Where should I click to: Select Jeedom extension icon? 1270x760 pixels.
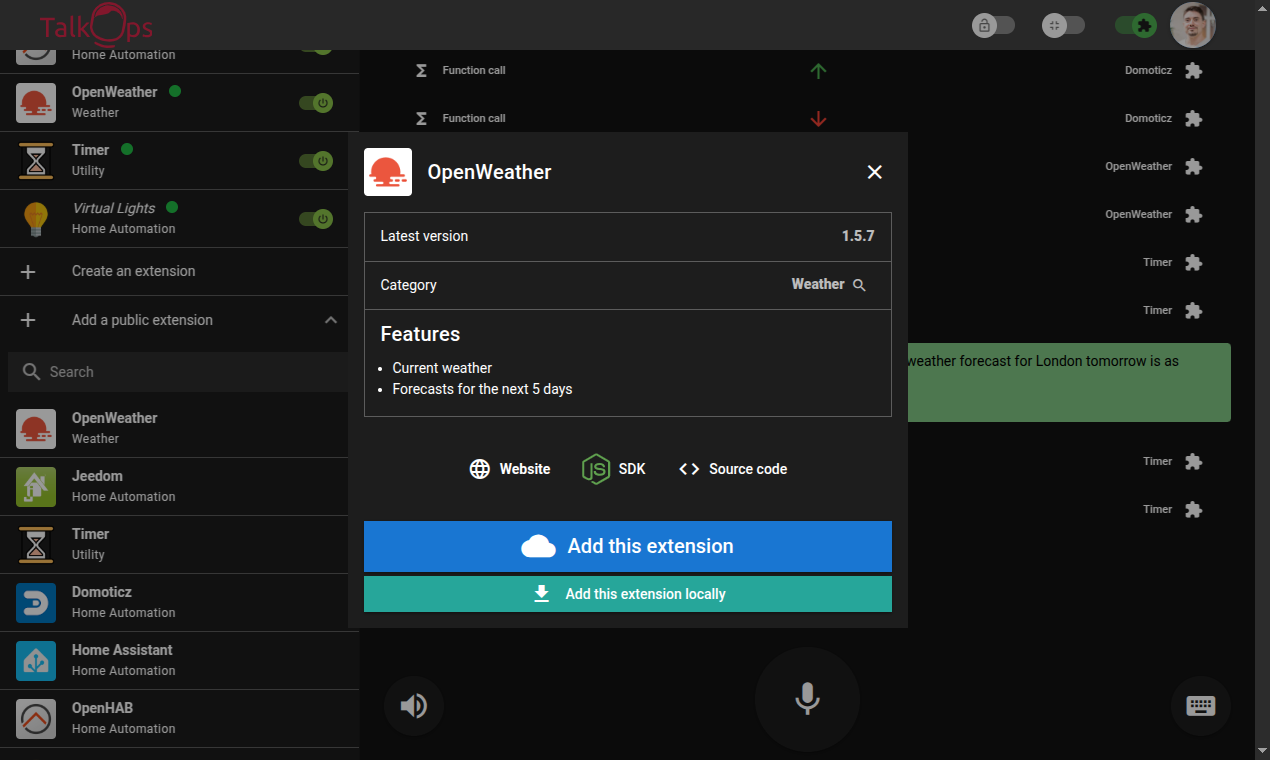click(36, 486)
